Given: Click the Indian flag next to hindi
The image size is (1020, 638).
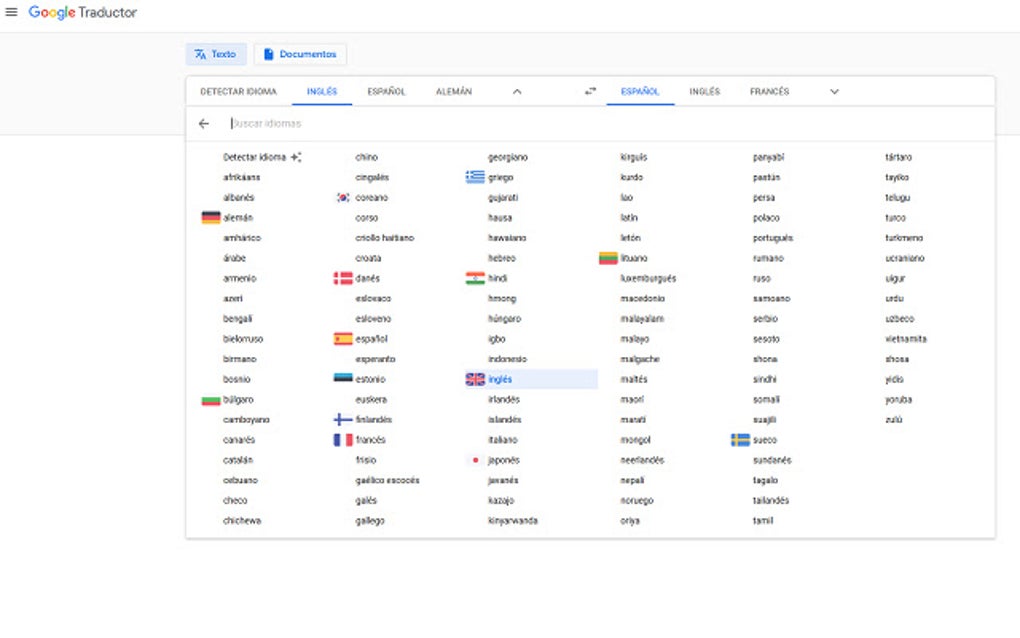Looking at the screenshot, I should [x=475, y=278].
